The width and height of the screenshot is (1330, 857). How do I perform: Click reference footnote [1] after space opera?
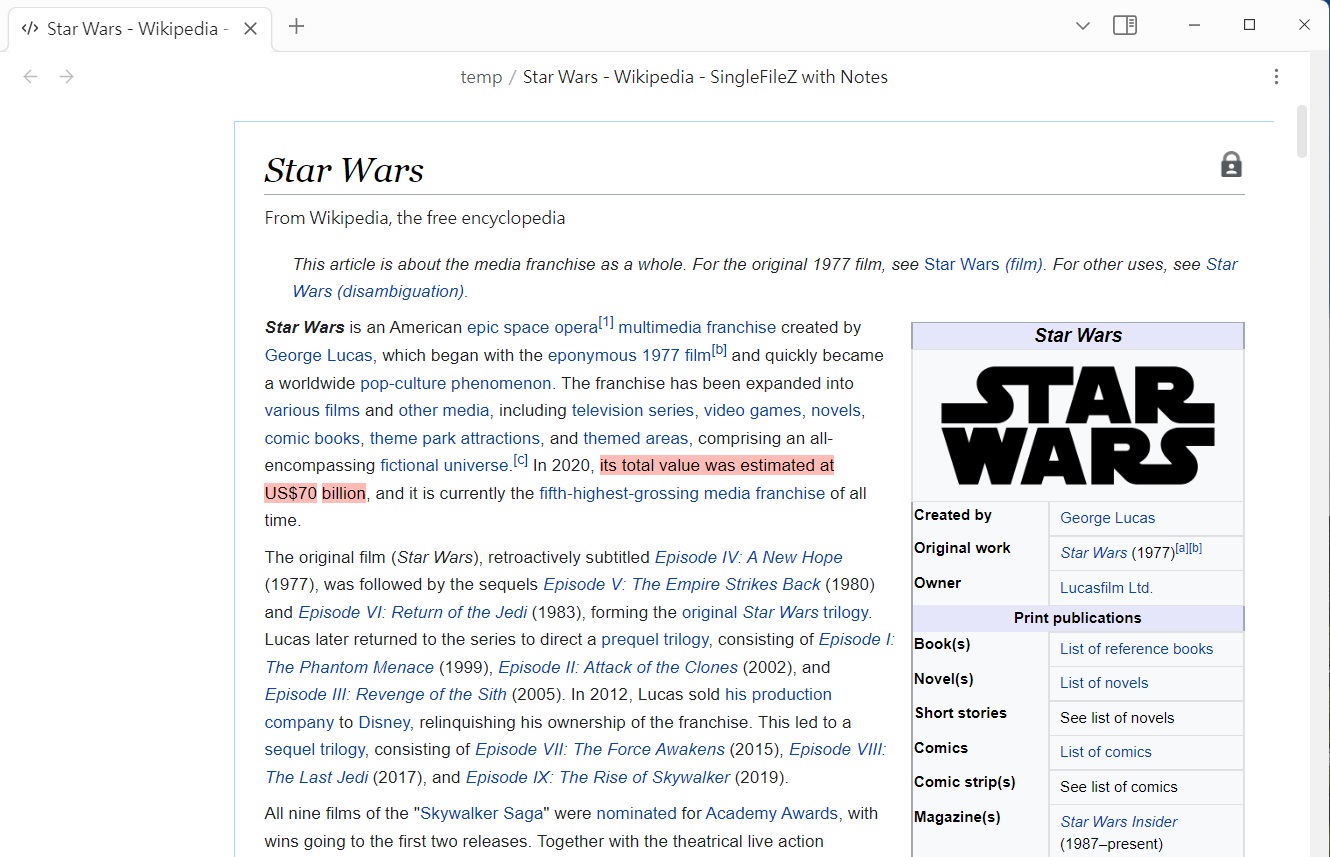point(606,322)
